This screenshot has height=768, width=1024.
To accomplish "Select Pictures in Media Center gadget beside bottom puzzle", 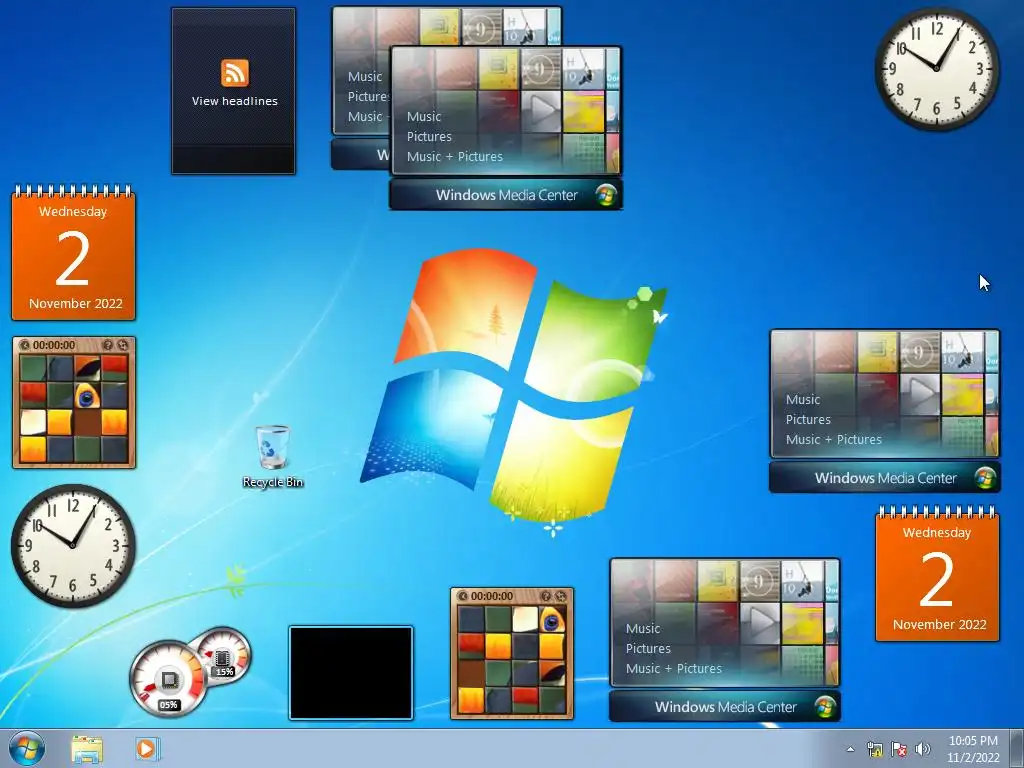I will point(648,648).
